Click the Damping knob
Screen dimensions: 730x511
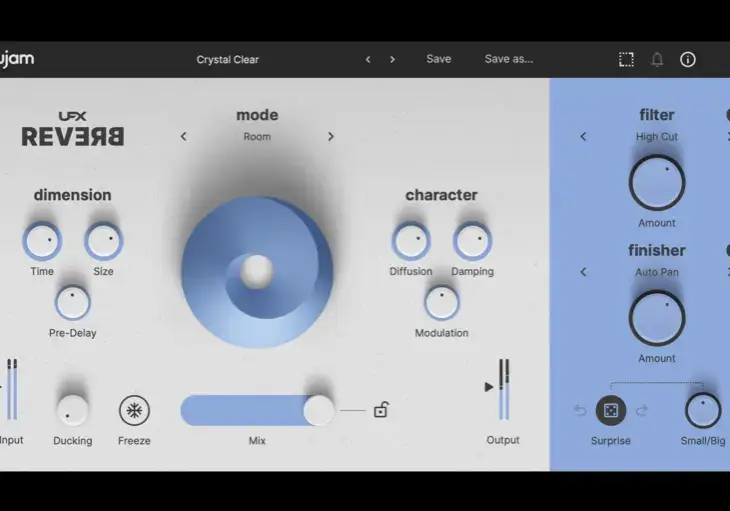(x=472, y=241)
